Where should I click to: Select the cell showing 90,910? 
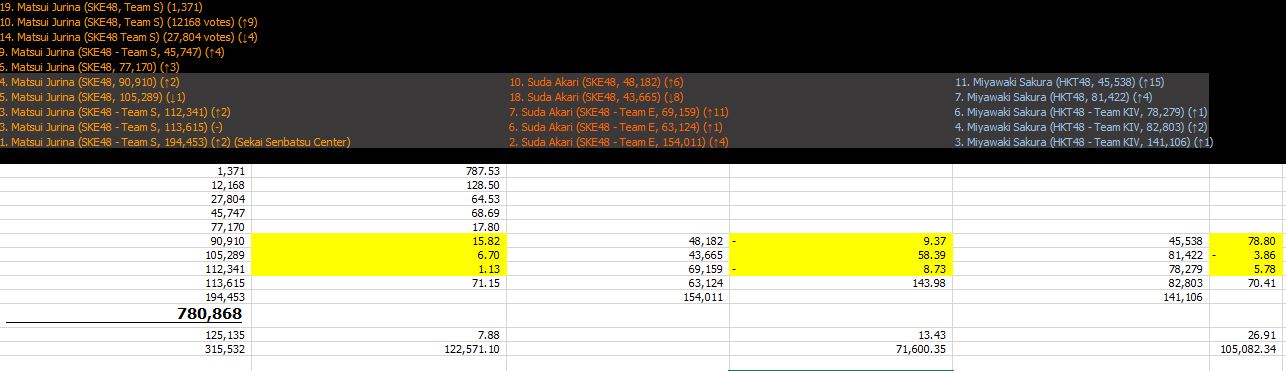click(126, 241)
